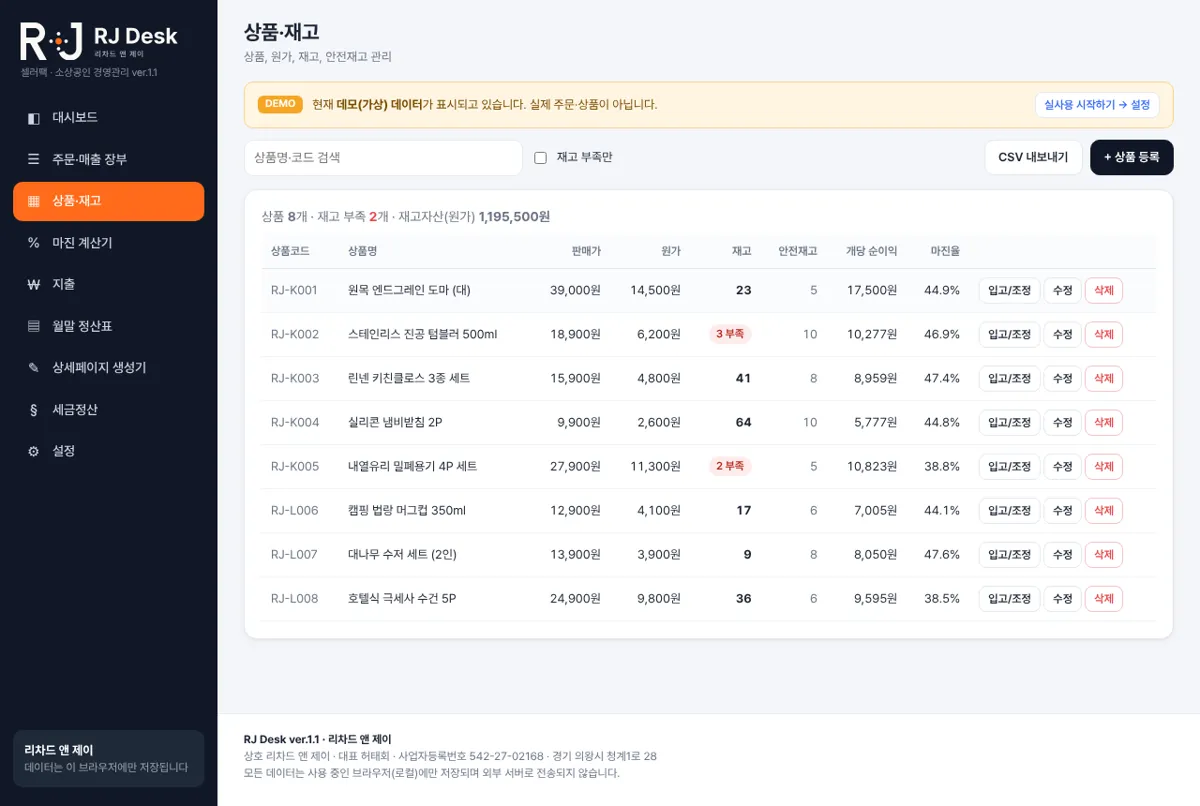Image resolution: width=1200 pixels, height=806 pixels.
Task: Open the 설정 gear icon
Action: [x=34, y=451]
